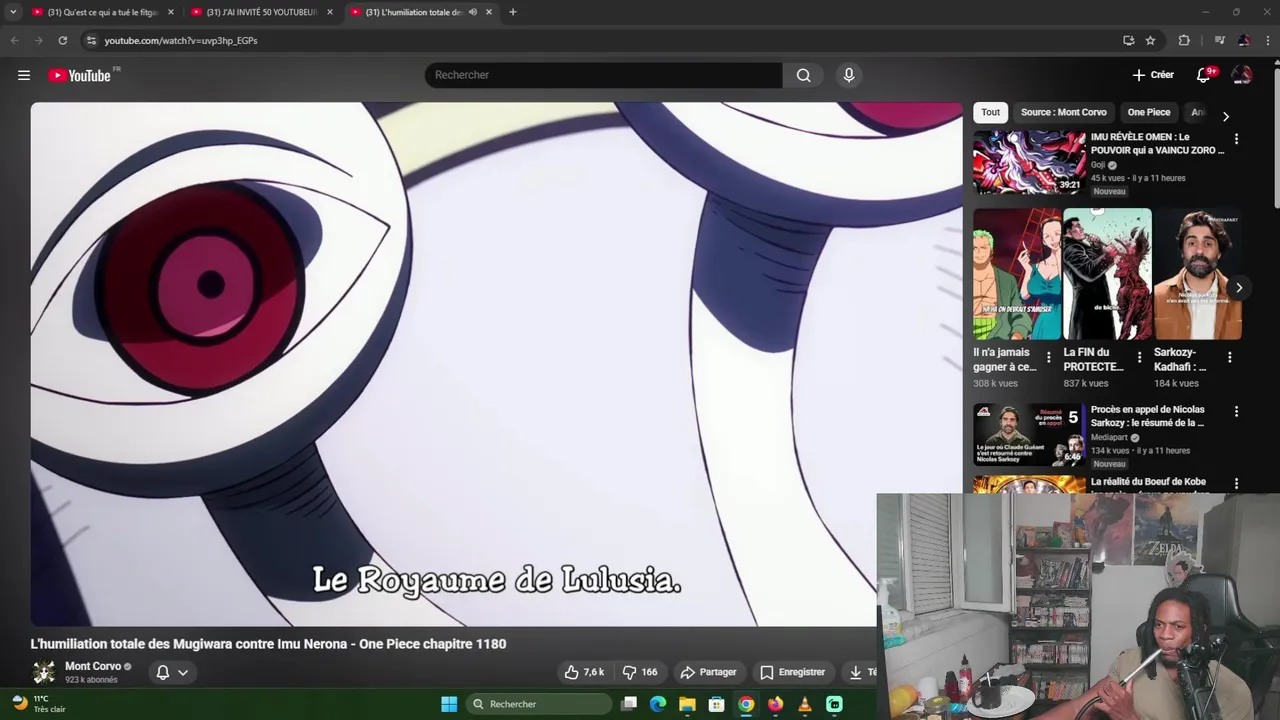Click the search magnifier button
Screen dimensions: 1280x720
click(x=803, y=75)
